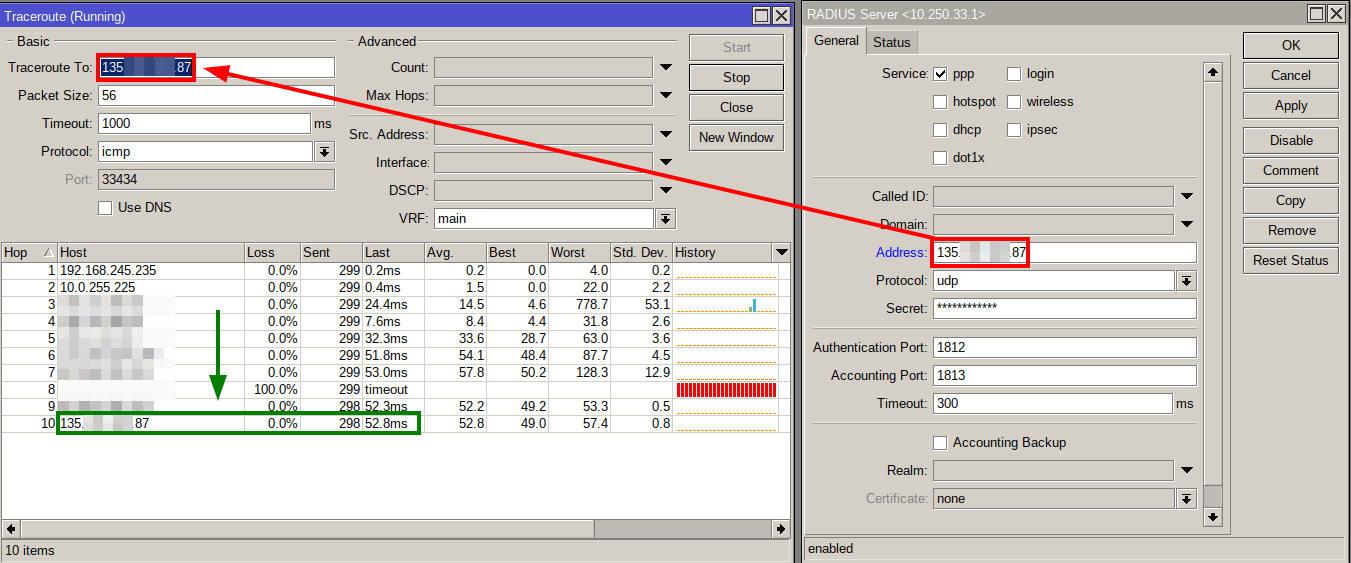Enable the ipsec service checkbox
Viewport: 1351px width, 563px height.
(1014, 130)
